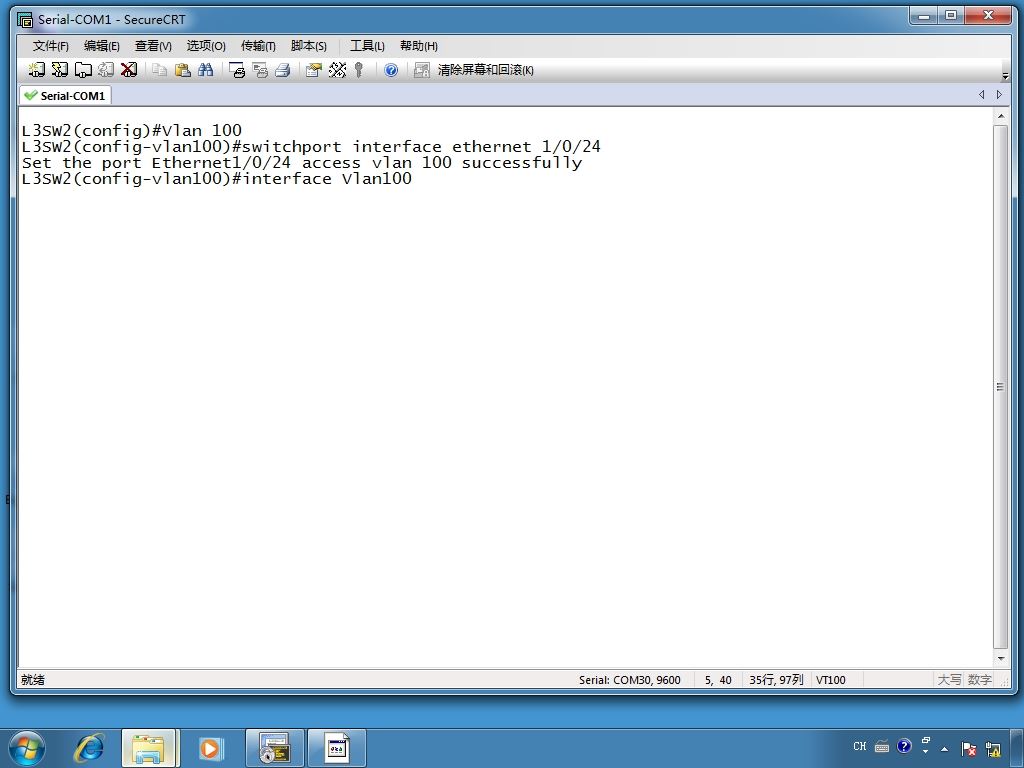This screenshot has height=768, width=1024.
Task: Click 'Serial: COM30, 9600' status entry
Action: click(630, 680)
